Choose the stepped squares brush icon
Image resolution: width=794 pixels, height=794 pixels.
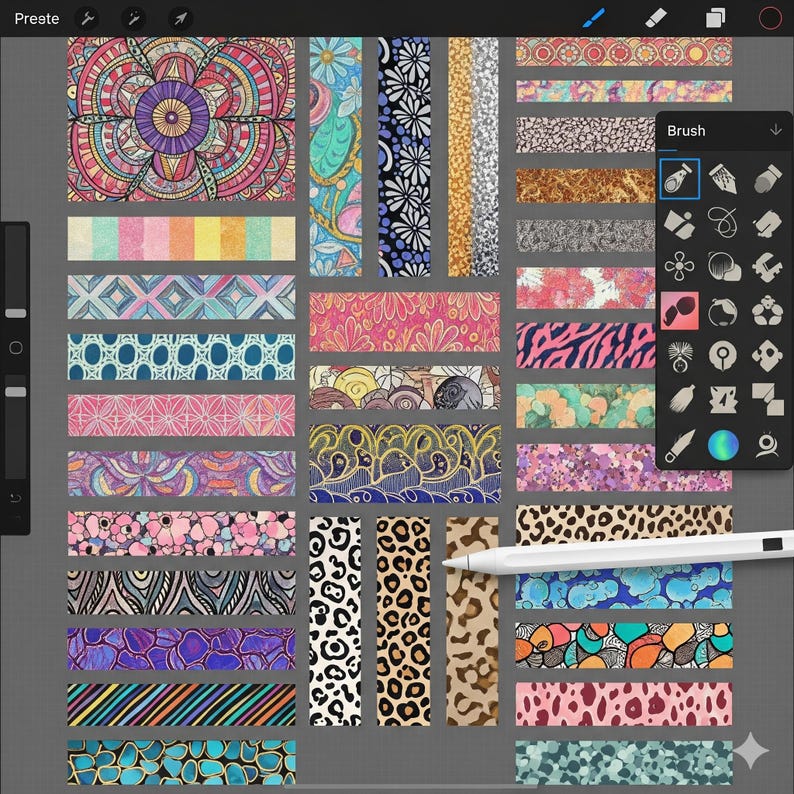point(768,399)
